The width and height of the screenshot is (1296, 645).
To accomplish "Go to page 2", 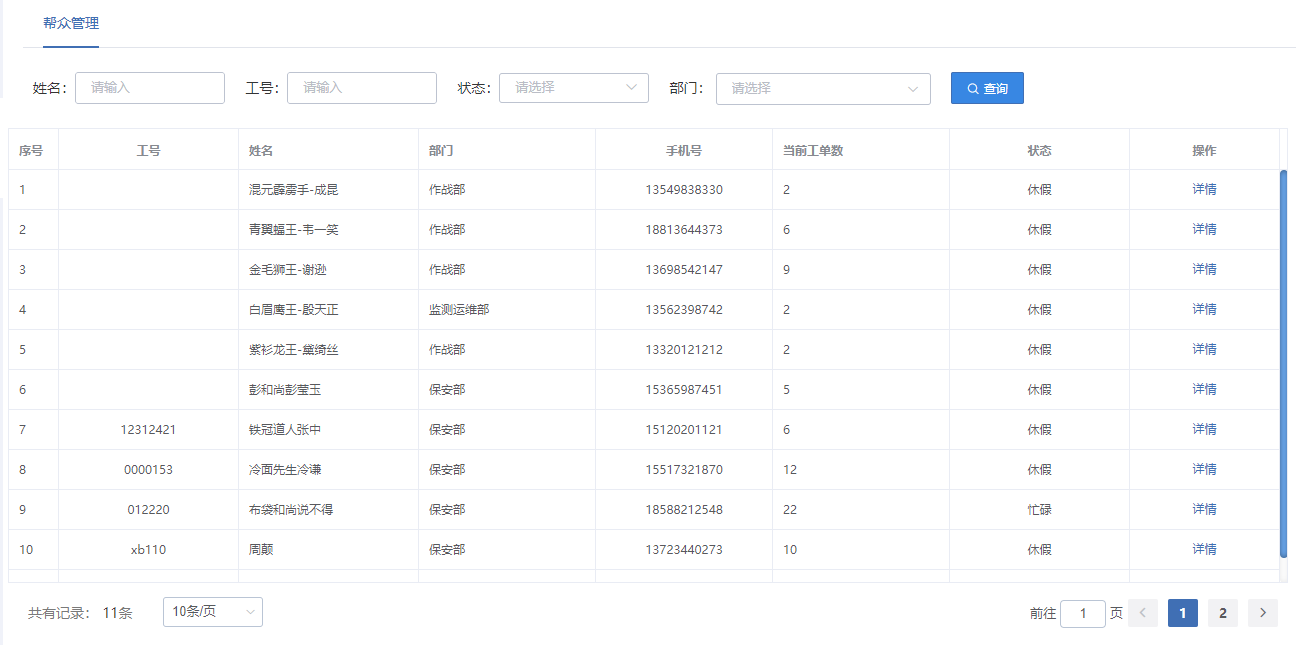I will (x=1223, y=613).
